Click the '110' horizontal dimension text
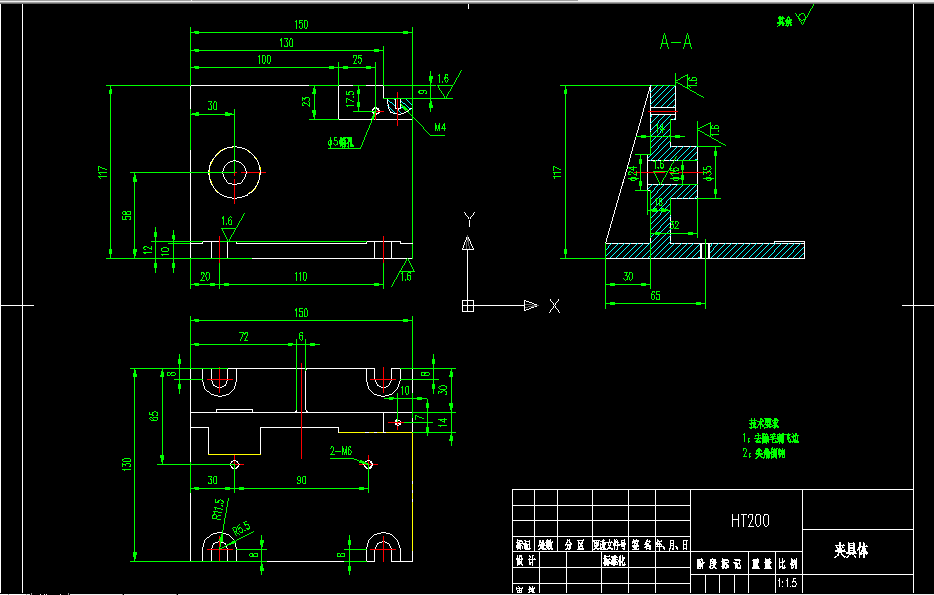 point(300,276)
